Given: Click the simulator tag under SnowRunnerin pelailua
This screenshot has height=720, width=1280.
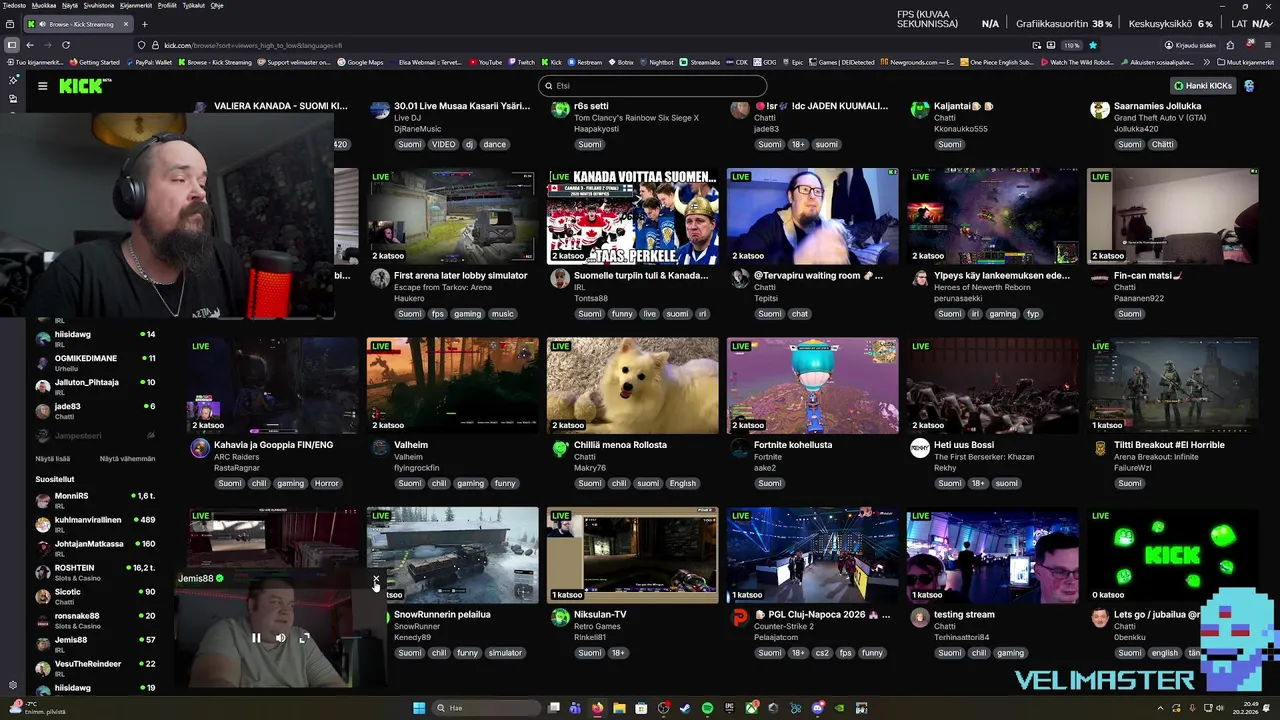Looking at the screenshot, I should point(505,653).
